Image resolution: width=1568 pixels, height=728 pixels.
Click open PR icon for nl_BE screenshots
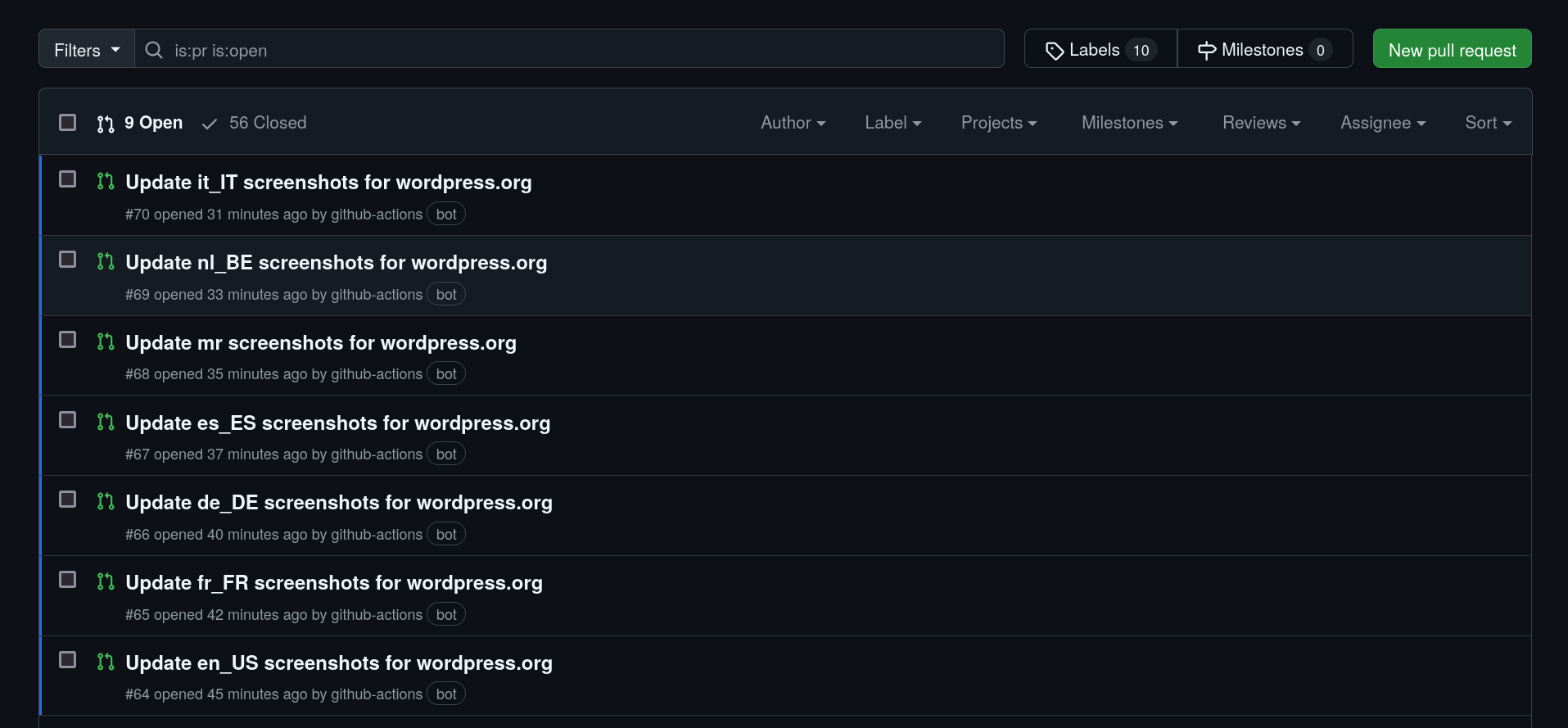106,261
